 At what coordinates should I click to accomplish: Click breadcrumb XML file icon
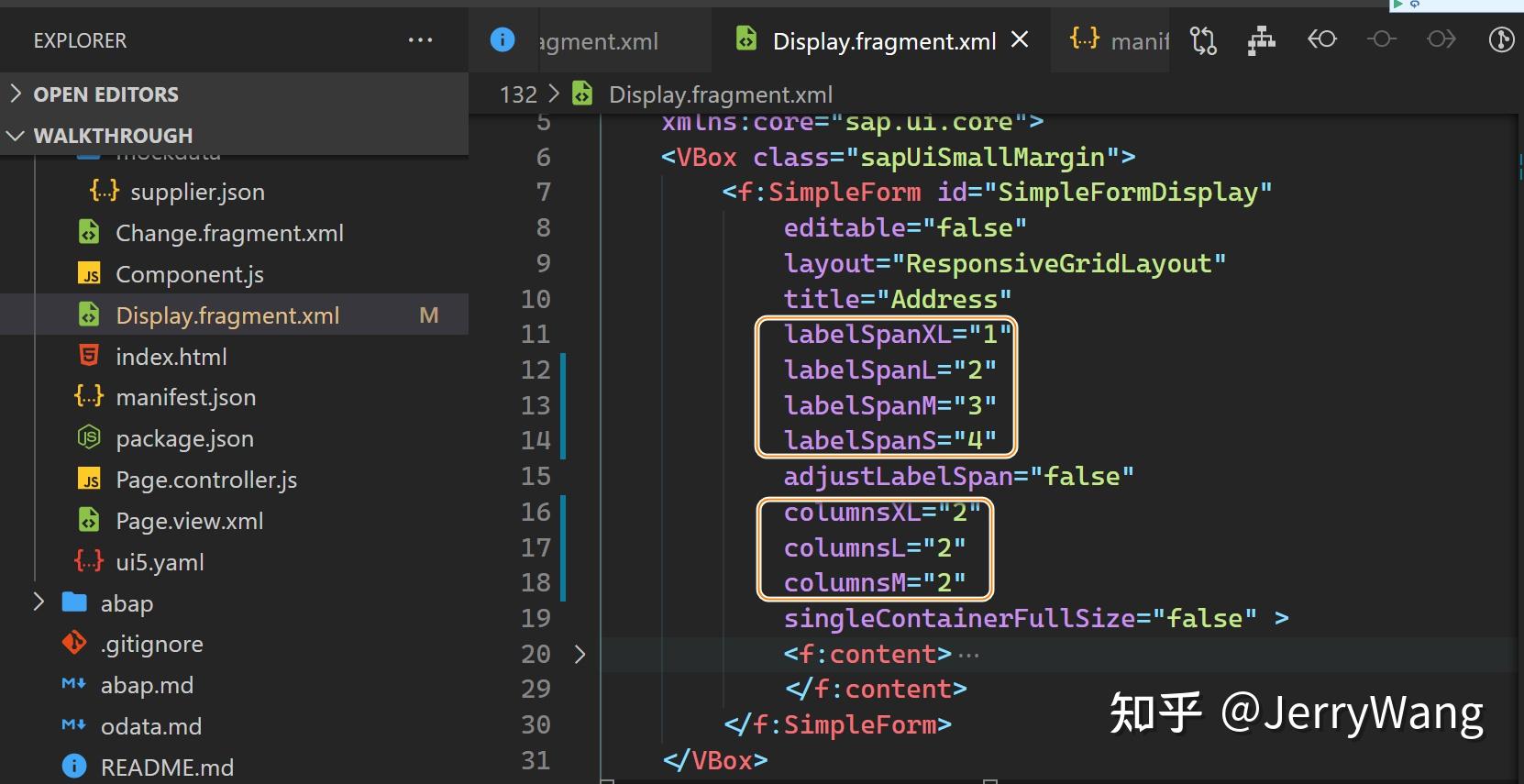coord(582,94)
